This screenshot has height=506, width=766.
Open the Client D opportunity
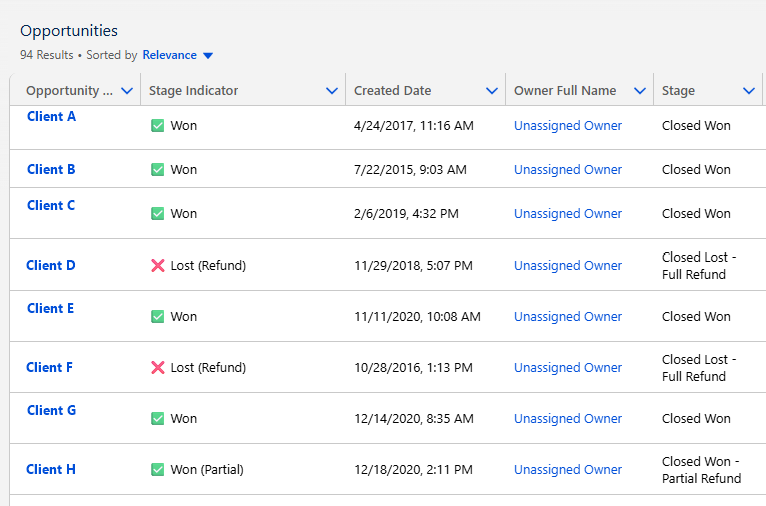pyautogui.click(x=51, y=266)
